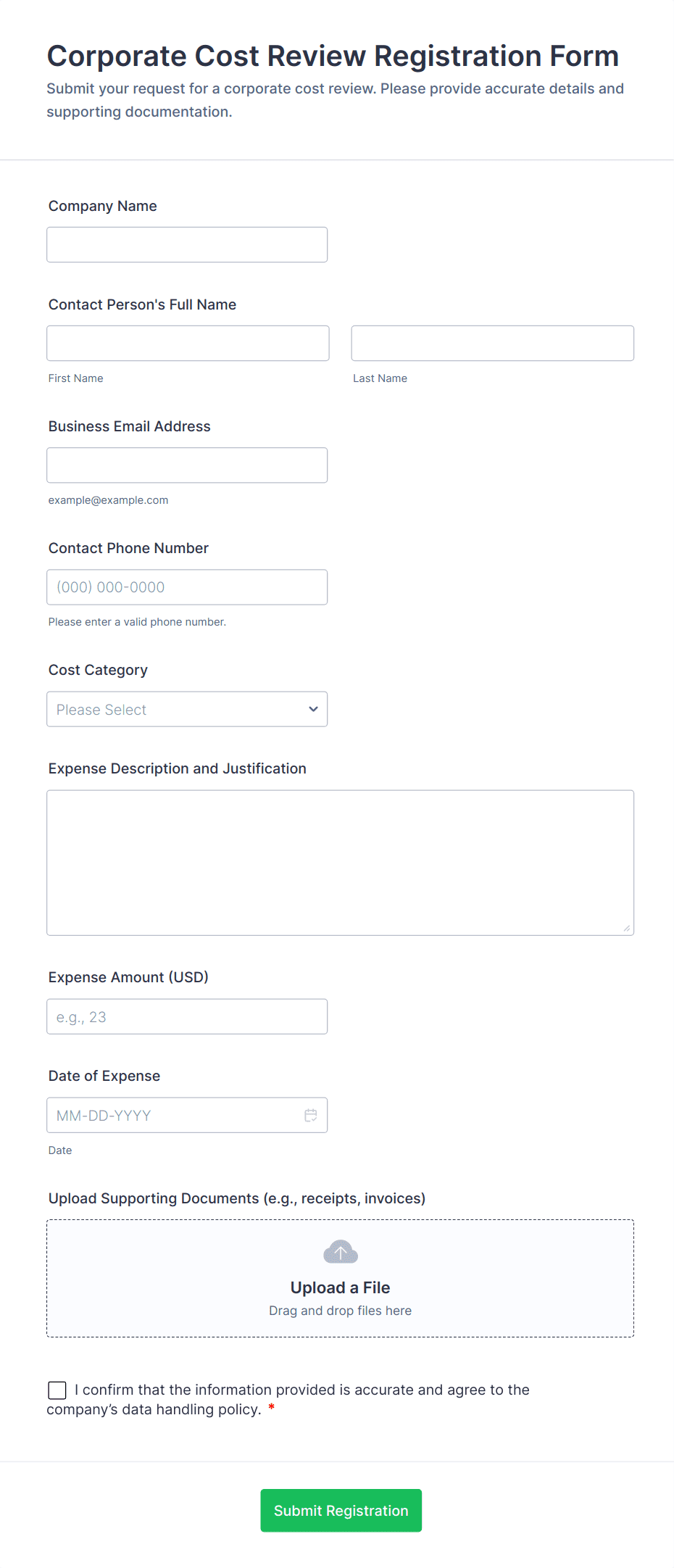
Task: Click the confirmation statement label text
Action: (304, 1390)
